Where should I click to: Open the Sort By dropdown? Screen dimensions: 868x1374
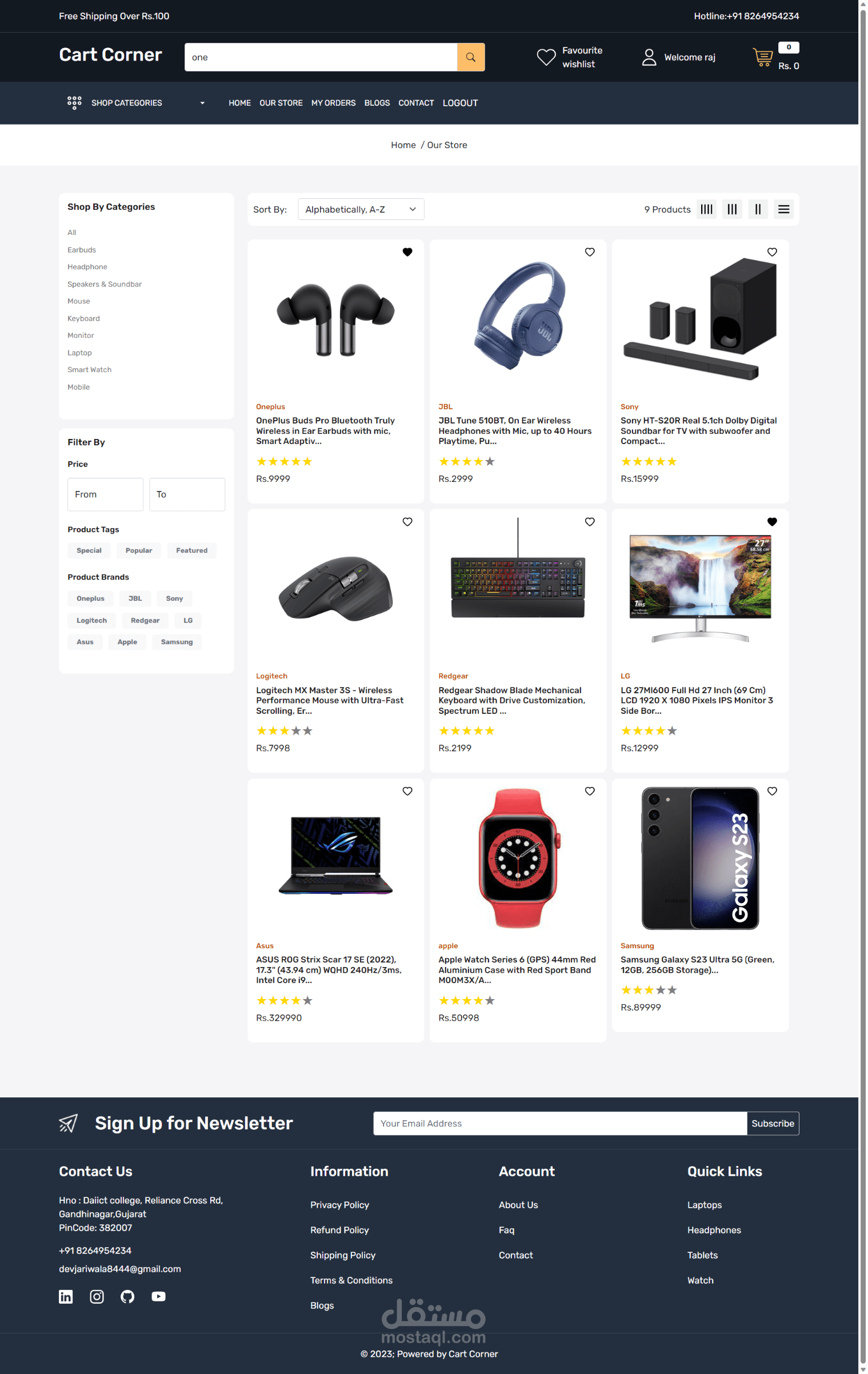(x=361, y=209)
